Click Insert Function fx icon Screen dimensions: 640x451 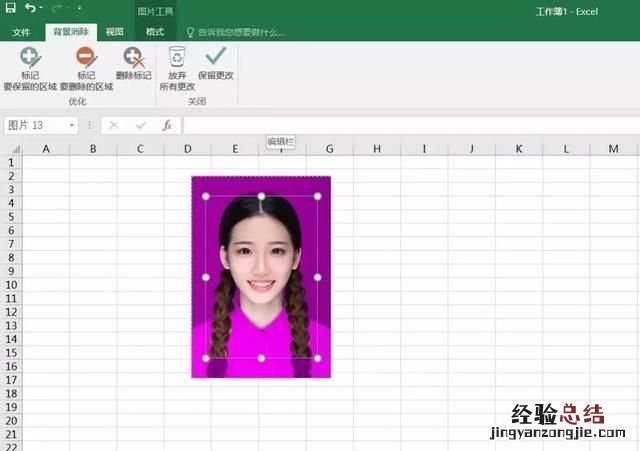[167, 126]
